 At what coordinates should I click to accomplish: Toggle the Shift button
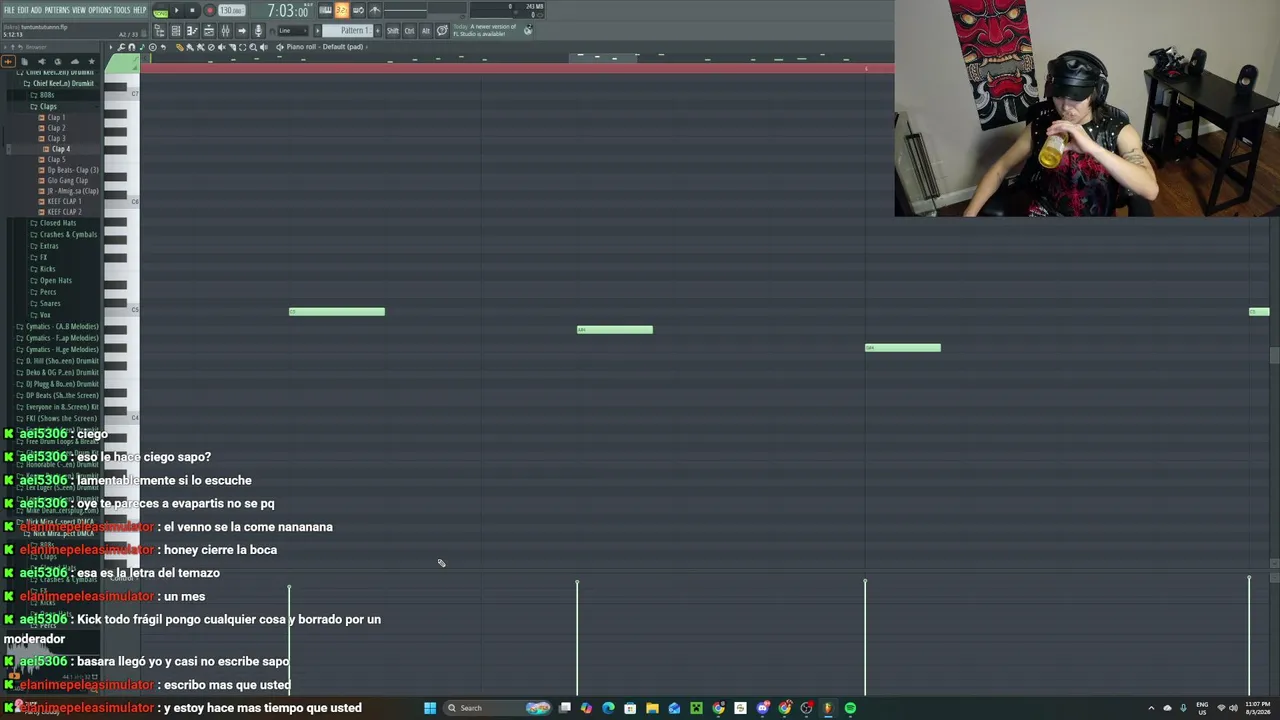pos(393,31)
